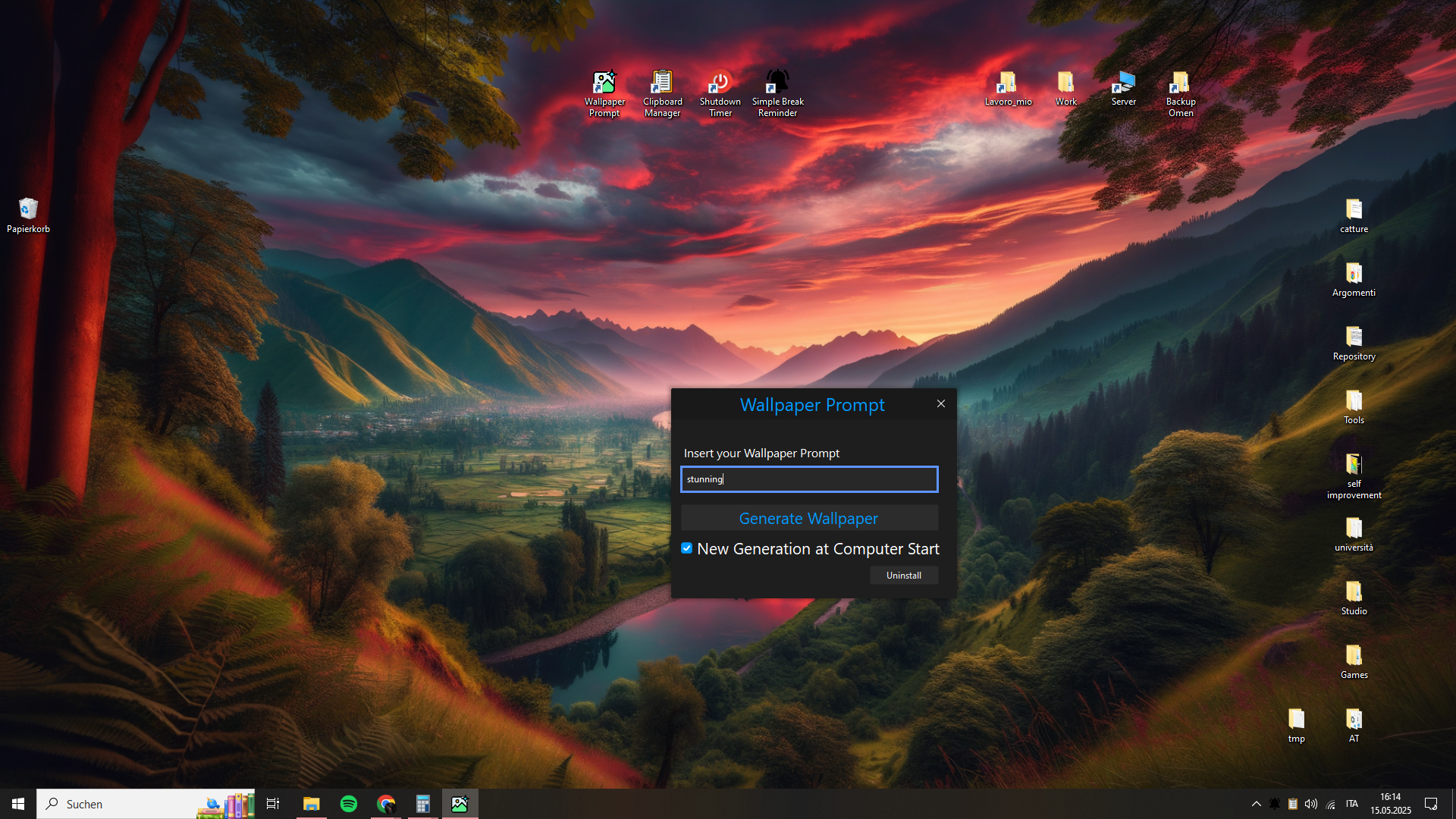
Task: Open the Simple Break Reminder shortcut
Action: tap(777, 93)
